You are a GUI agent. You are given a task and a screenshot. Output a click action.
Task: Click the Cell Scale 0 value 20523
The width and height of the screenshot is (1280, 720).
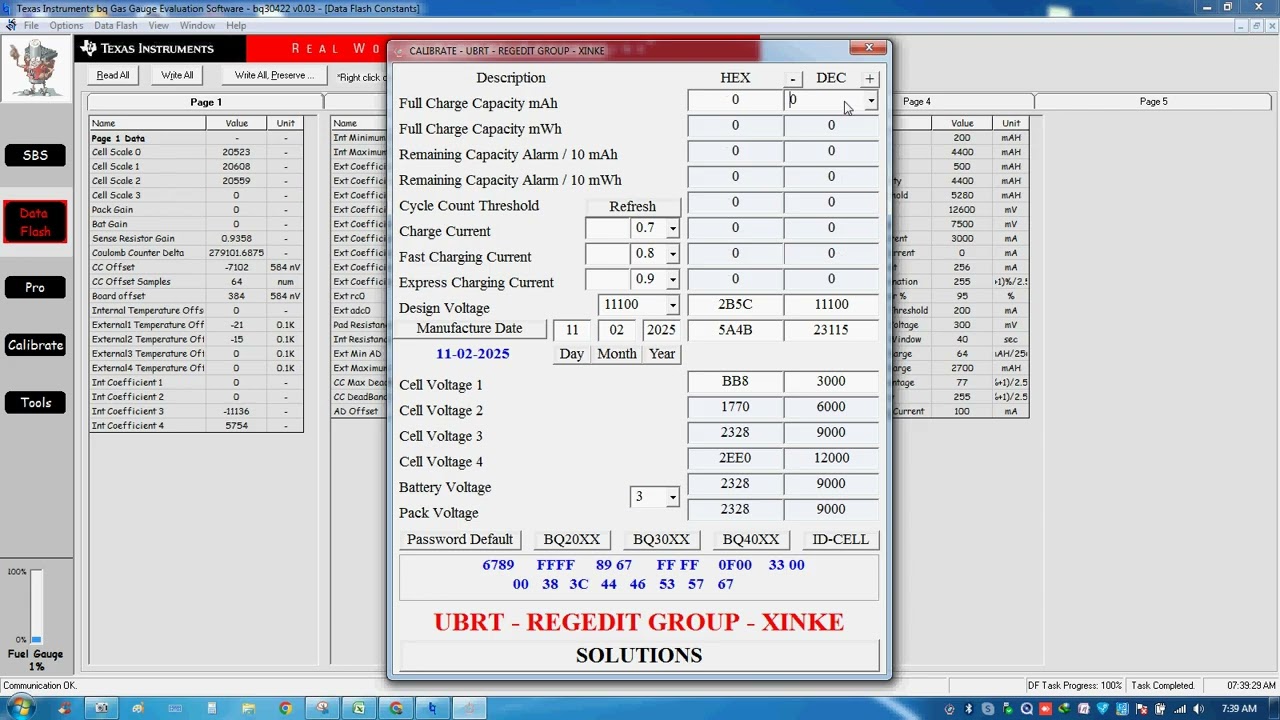point(236,152)
